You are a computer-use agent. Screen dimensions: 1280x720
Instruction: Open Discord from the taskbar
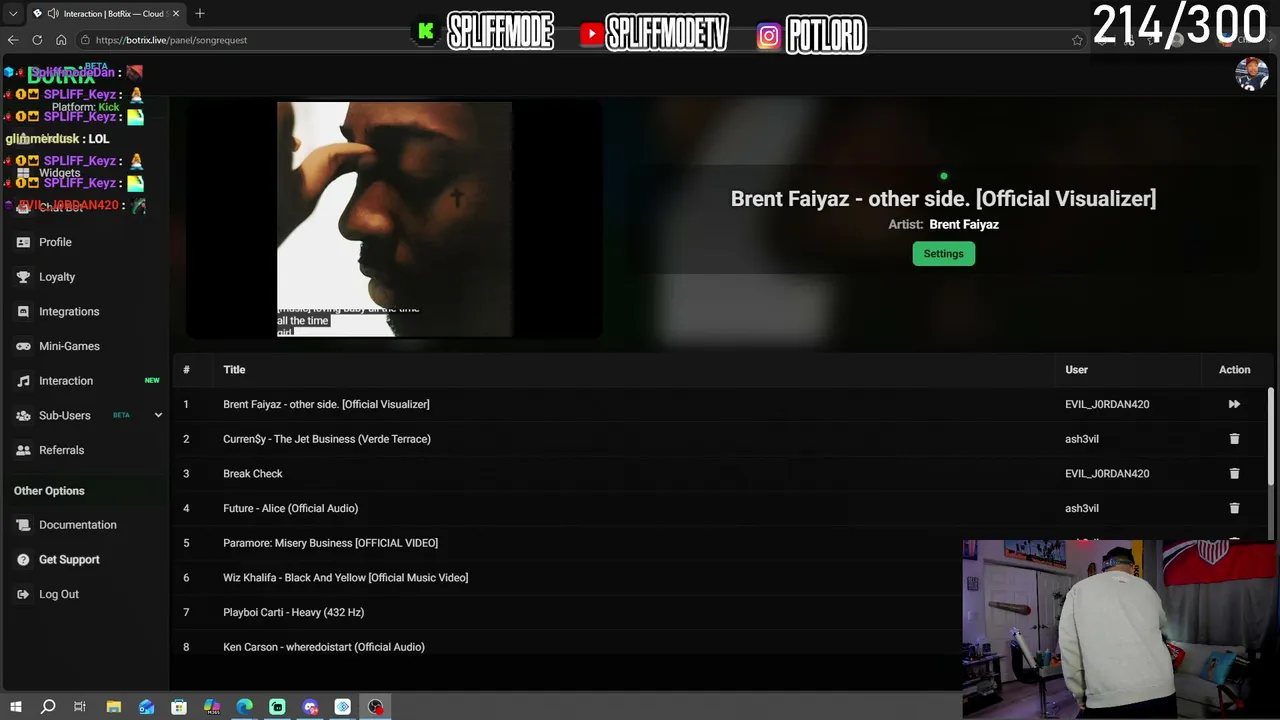(310, 707)
